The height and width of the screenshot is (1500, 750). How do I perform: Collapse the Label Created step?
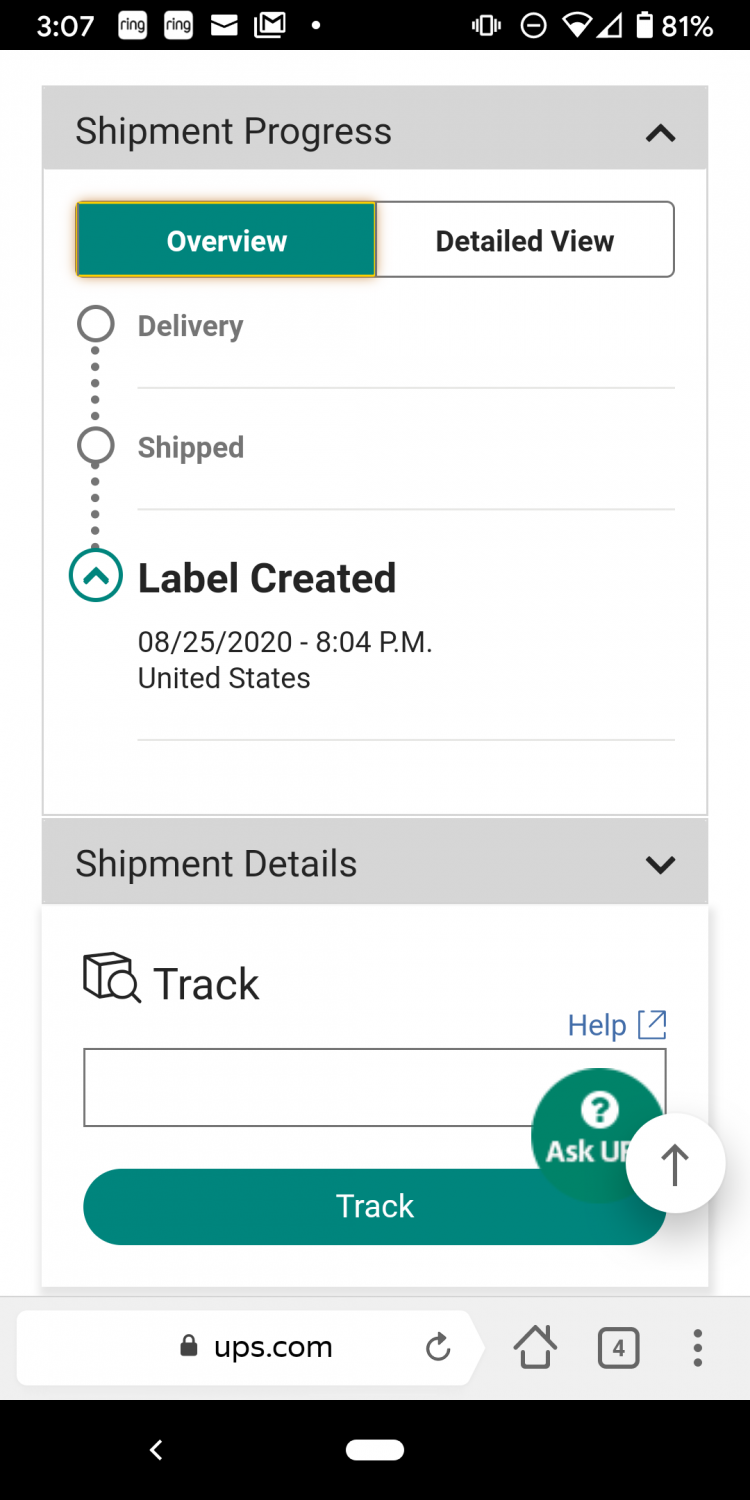click(96, 576)
